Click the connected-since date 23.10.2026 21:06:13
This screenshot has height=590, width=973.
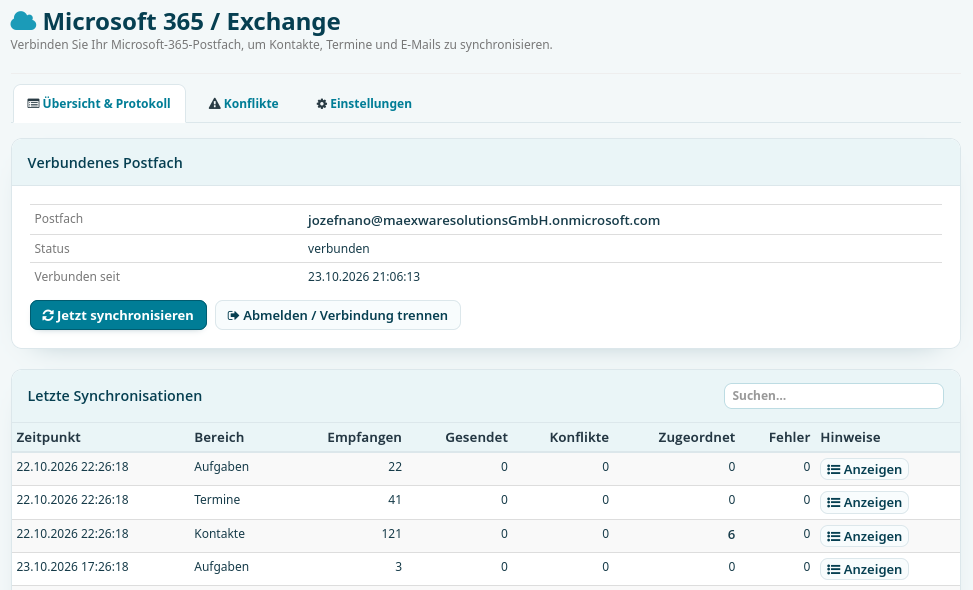(x=364, y=277)
